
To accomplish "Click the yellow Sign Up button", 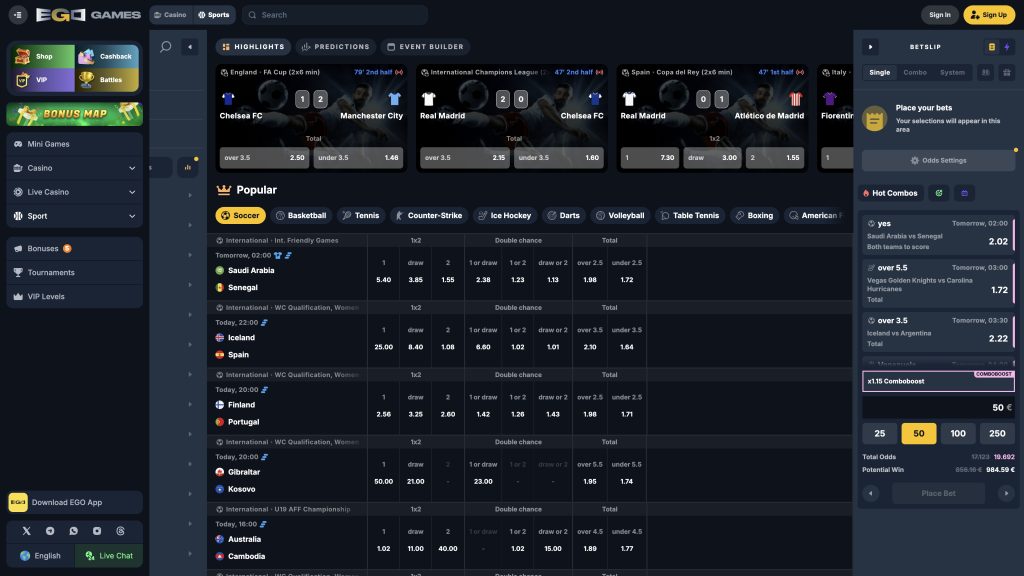I will (x=989, y=14).
